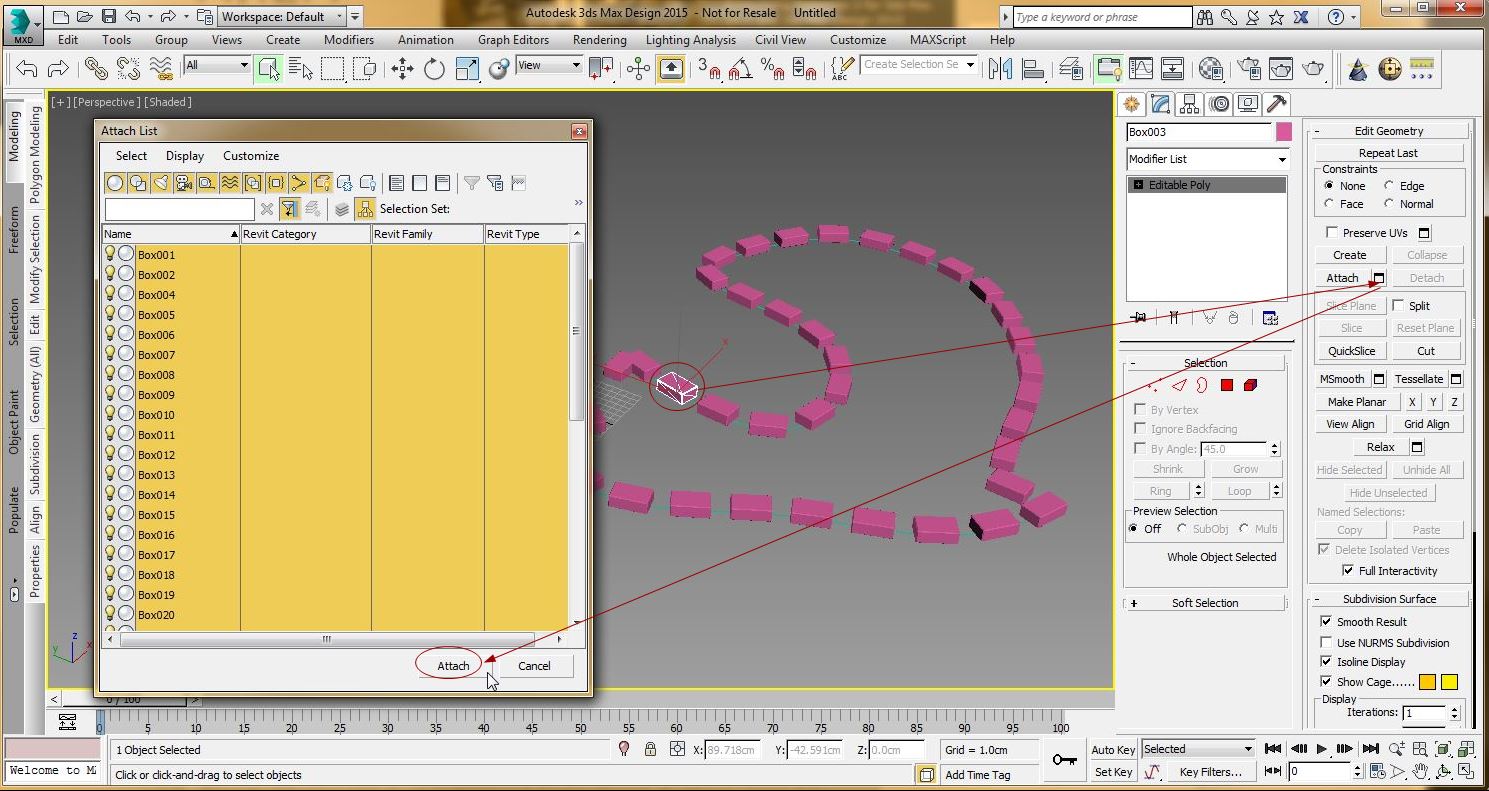Open the Rendering menu
The image size is (1489, 791).
point(599,40)
